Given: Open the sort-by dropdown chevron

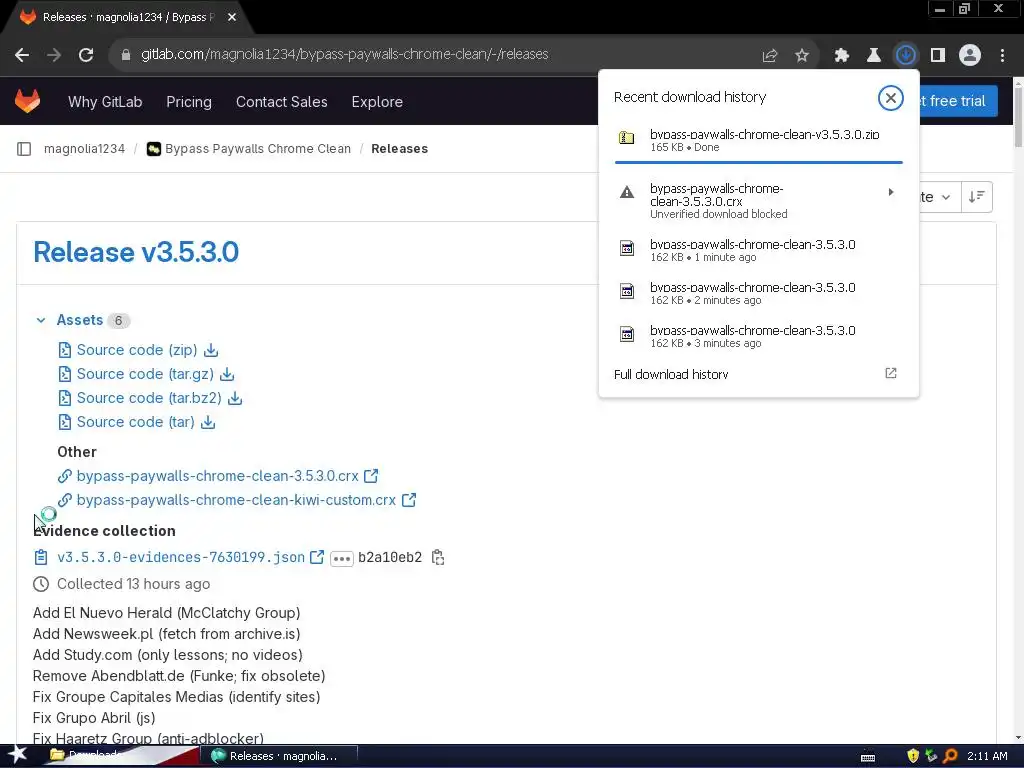Looking at the screenshot, I should pos(946,197).
